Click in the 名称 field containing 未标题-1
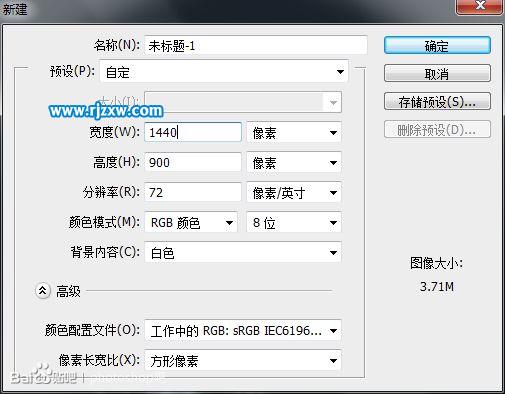The image size is (505, 394). coord(256,45)
